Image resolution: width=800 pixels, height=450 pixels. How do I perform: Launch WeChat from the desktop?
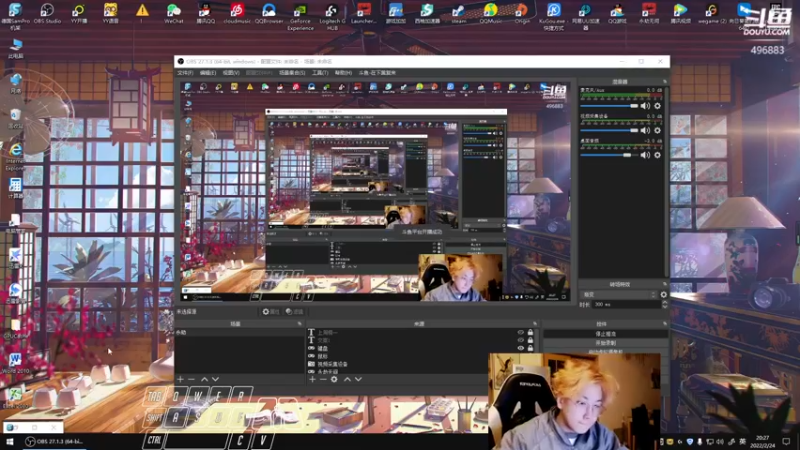(173, 13)
